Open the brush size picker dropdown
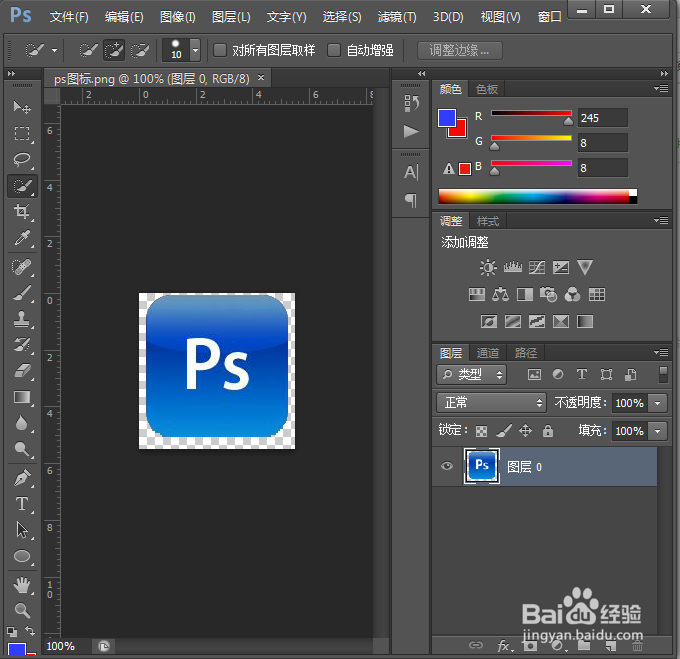The width and height of the screenshot is (680, 659). tap(196, 50)
